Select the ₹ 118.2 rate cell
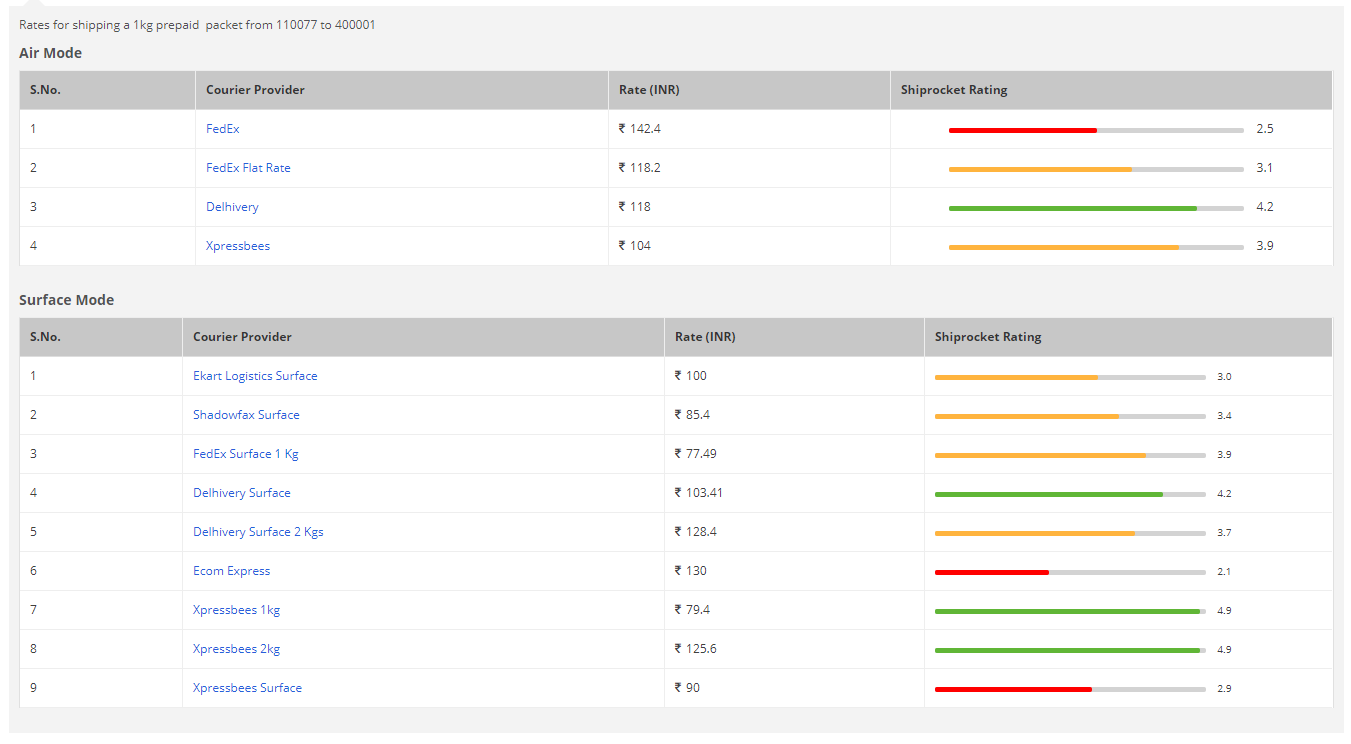Viewport: 1351px width, 744px height. click(749, 168)
